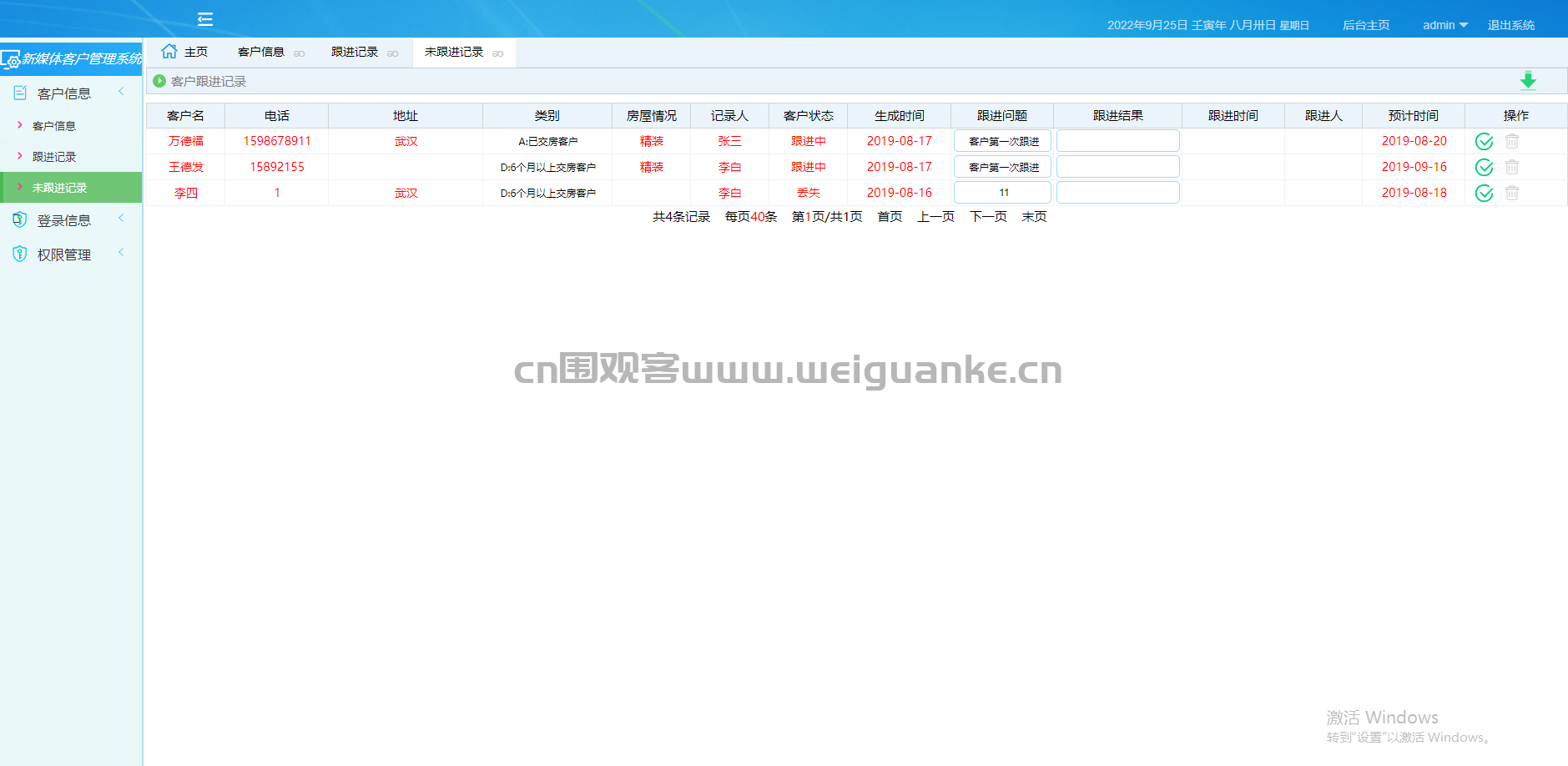Expand the 登录信息 sidebar section chevron
This screenshot has width=1568, height=766.
pos(121,219)
